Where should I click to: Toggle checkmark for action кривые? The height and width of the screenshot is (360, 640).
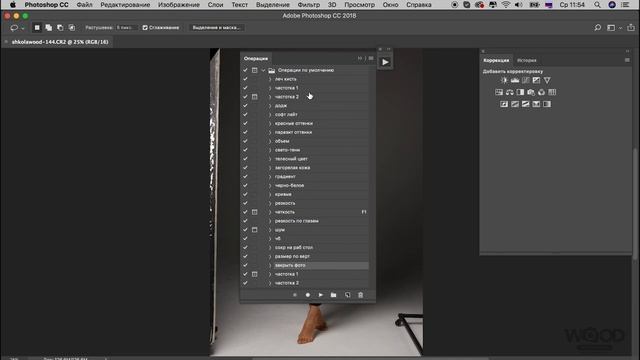click(x=245, y=194)
